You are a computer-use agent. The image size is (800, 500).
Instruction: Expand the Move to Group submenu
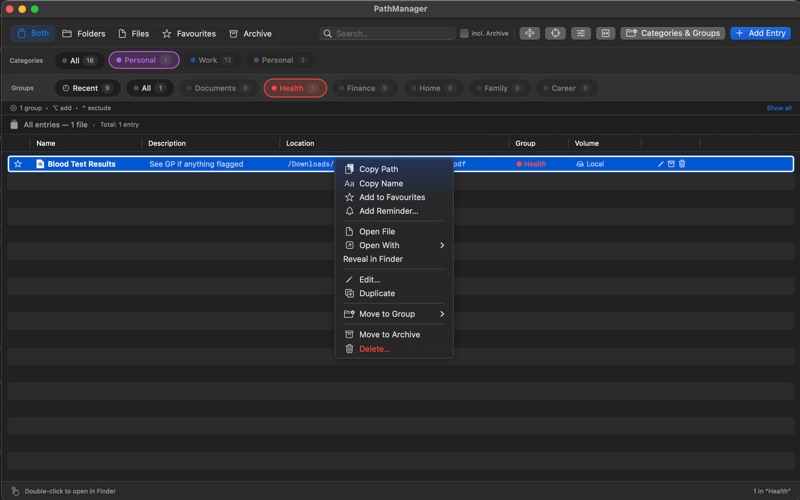(x=394, y=314)
